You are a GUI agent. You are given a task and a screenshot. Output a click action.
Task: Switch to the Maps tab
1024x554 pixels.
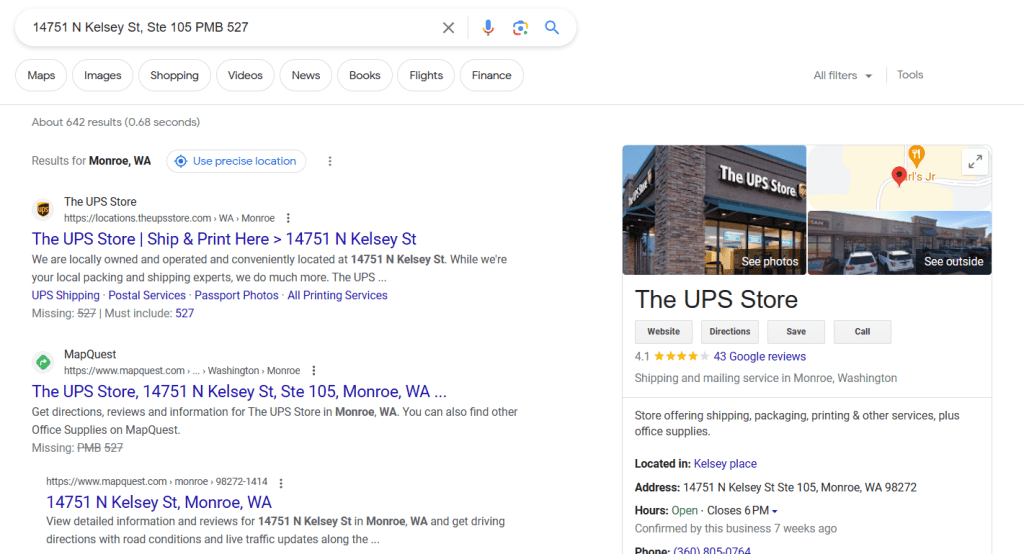[41, 76]
